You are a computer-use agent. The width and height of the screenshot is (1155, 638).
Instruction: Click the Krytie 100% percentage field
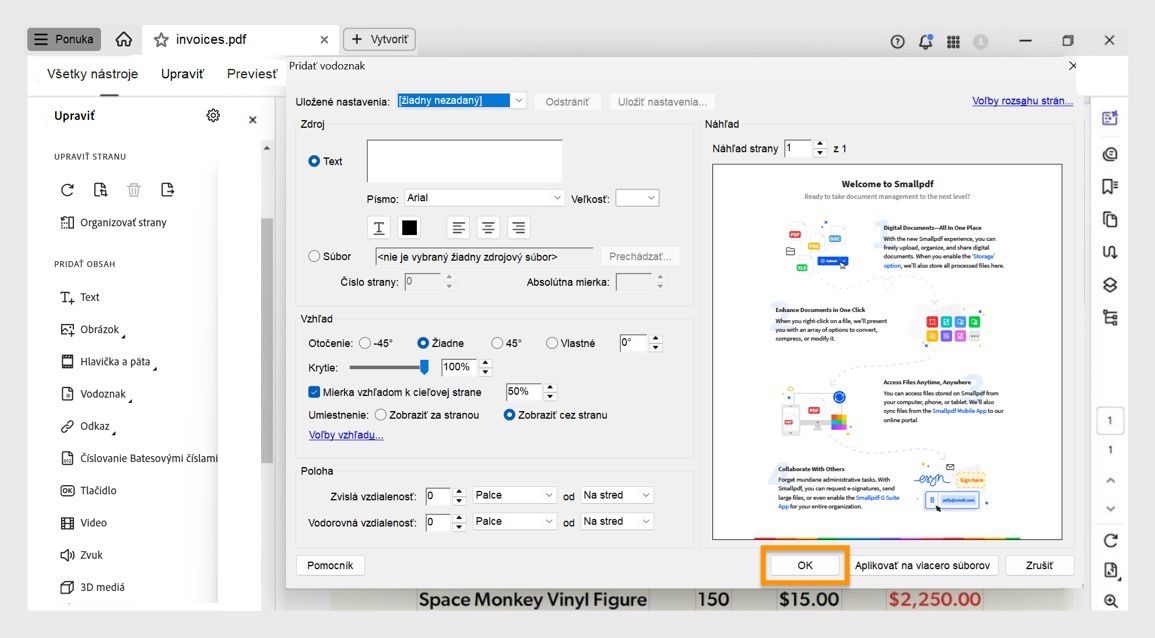(460, 367)
